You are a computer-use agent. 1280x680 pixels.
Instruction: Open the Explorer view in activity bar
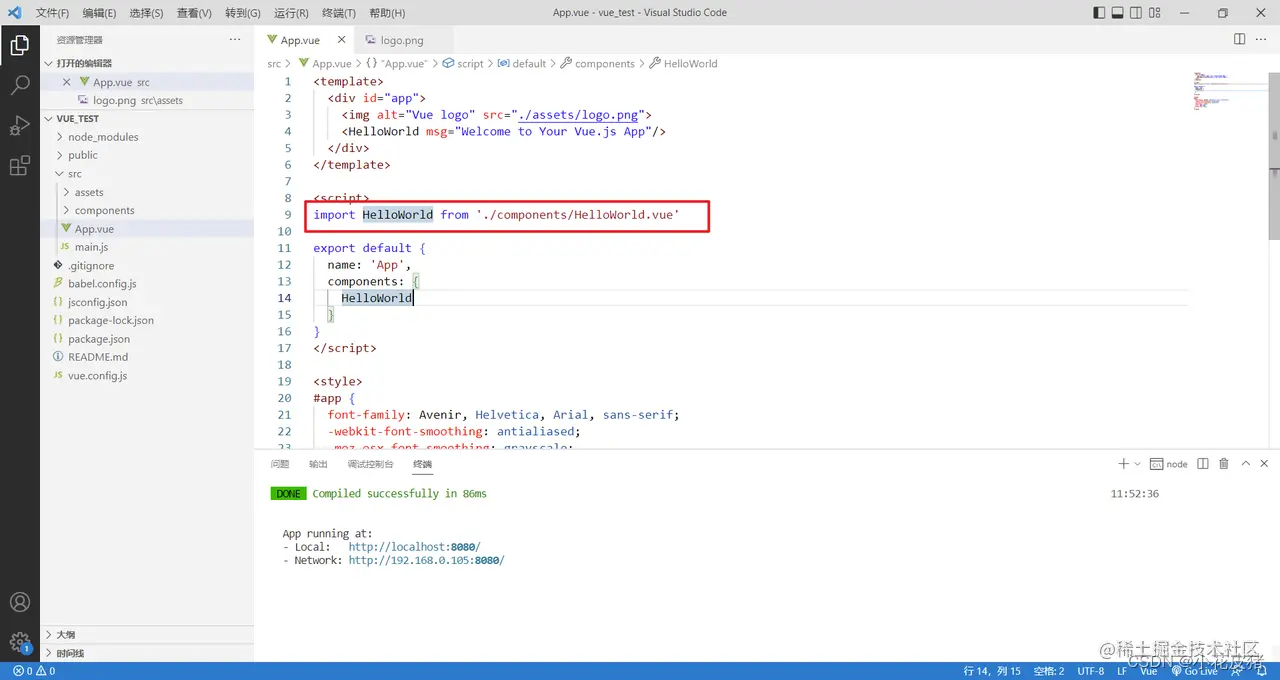[19, 45]
